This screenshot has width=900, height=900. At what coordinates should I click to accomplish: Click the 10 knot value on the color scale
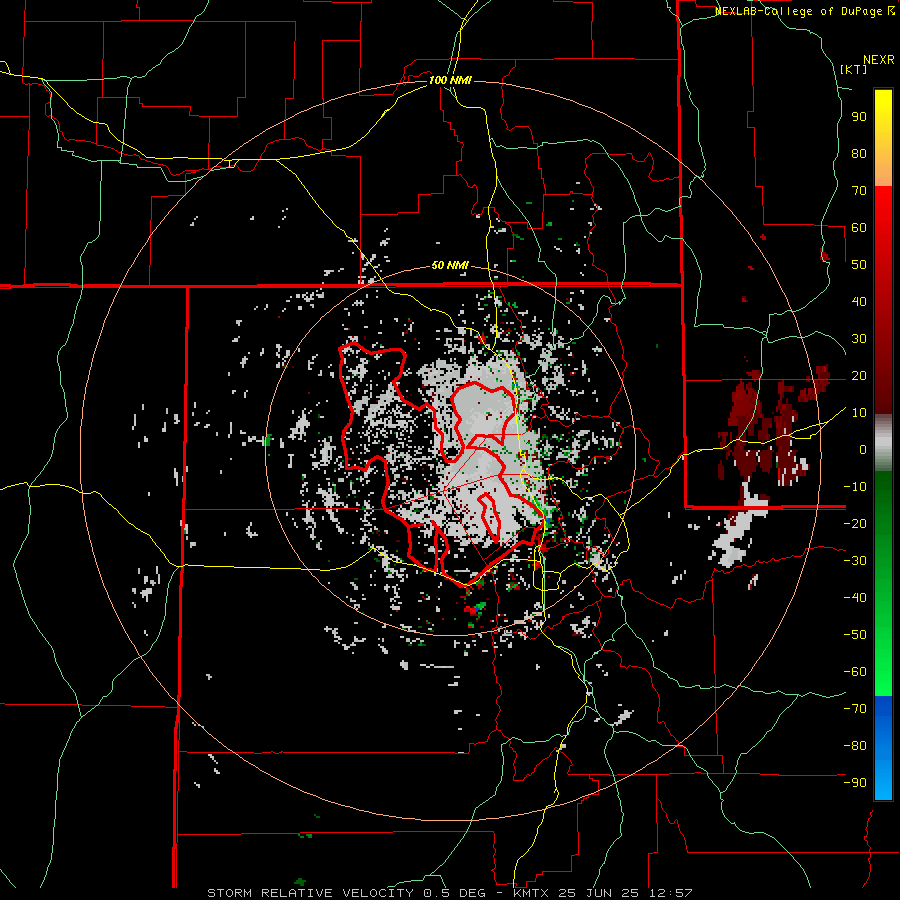(x=859, y=413)
